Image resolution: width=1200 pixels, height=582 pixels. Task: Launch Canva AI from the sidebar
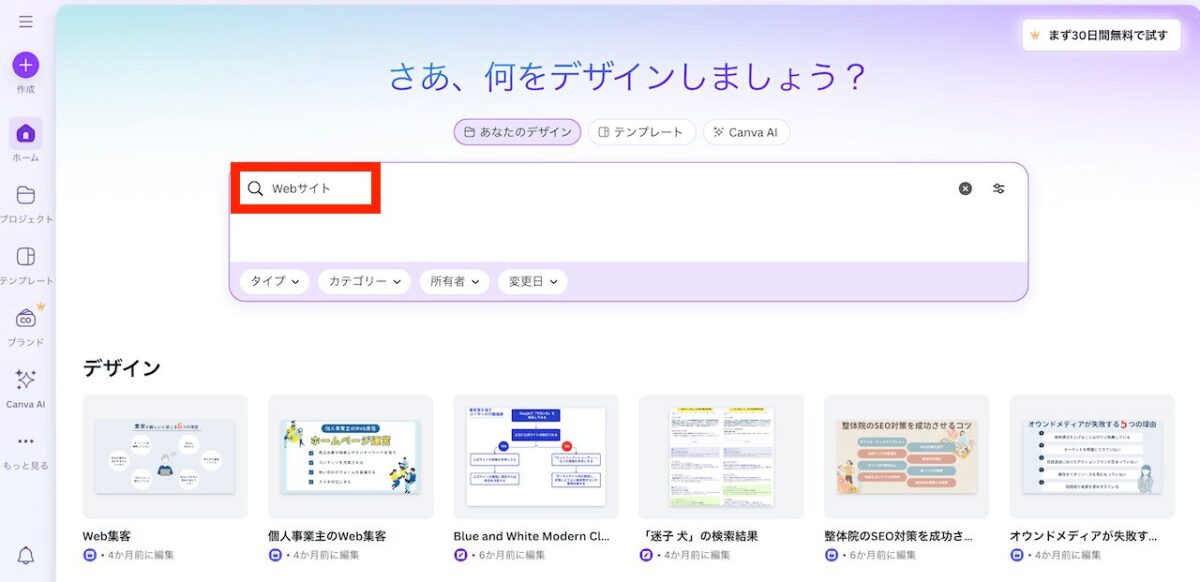coord(26,380)
